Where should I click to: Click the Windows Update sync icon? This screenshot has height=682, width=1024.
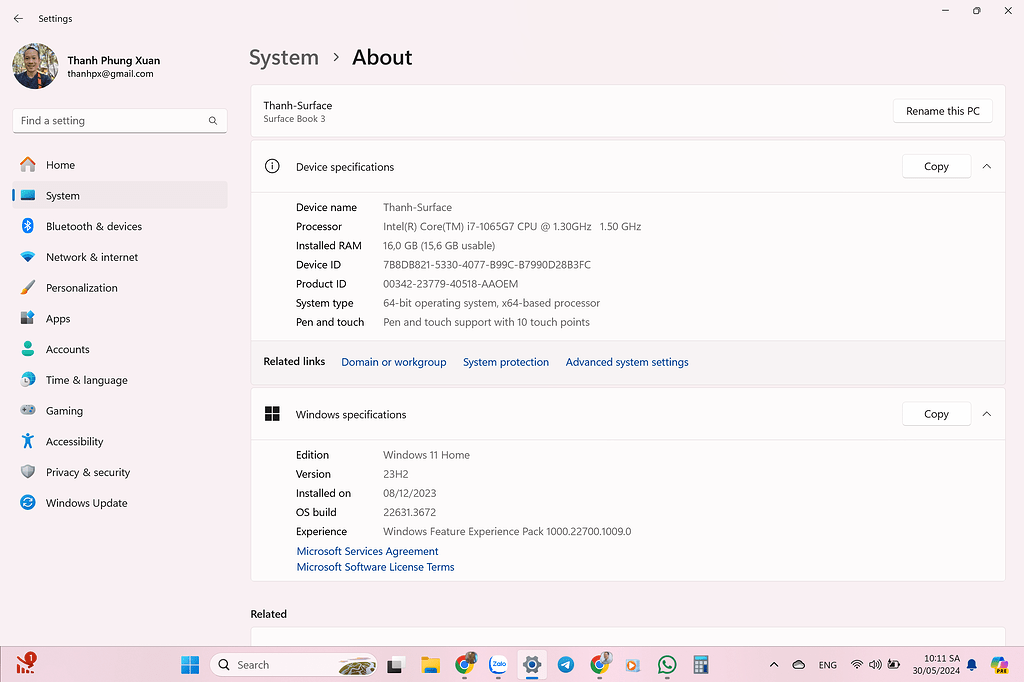(x=27, y=502)
